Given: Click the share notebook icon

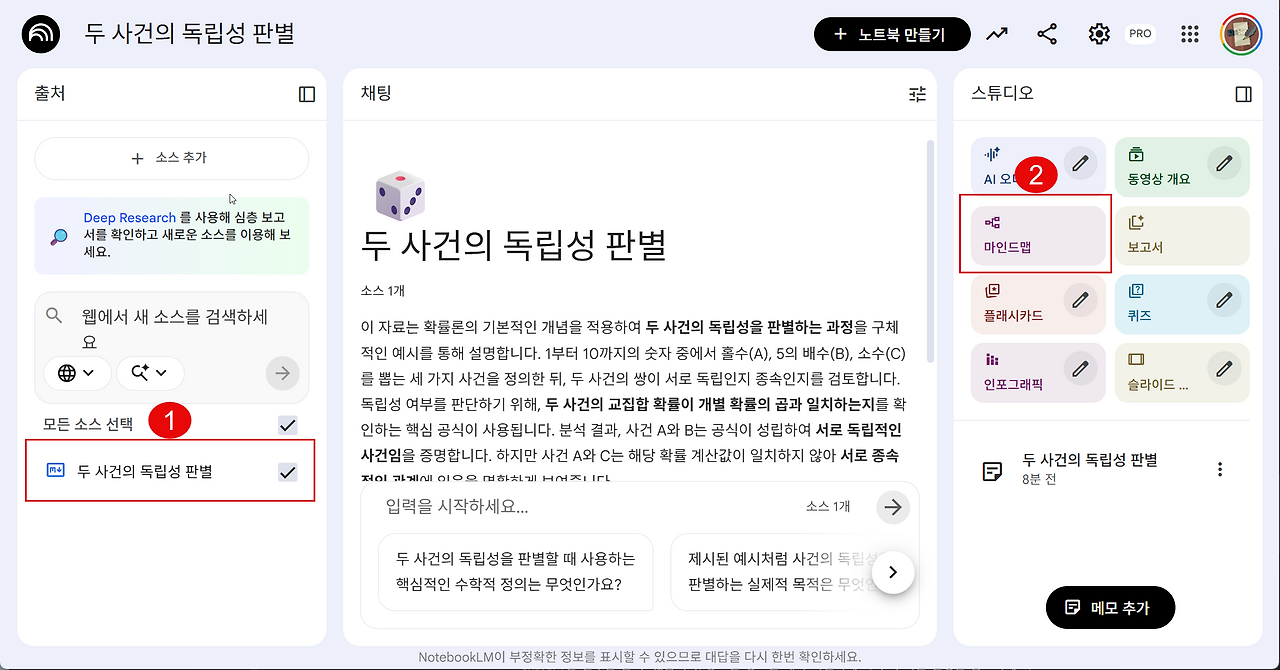Looking at the screenshot, I should point(1047,34).
